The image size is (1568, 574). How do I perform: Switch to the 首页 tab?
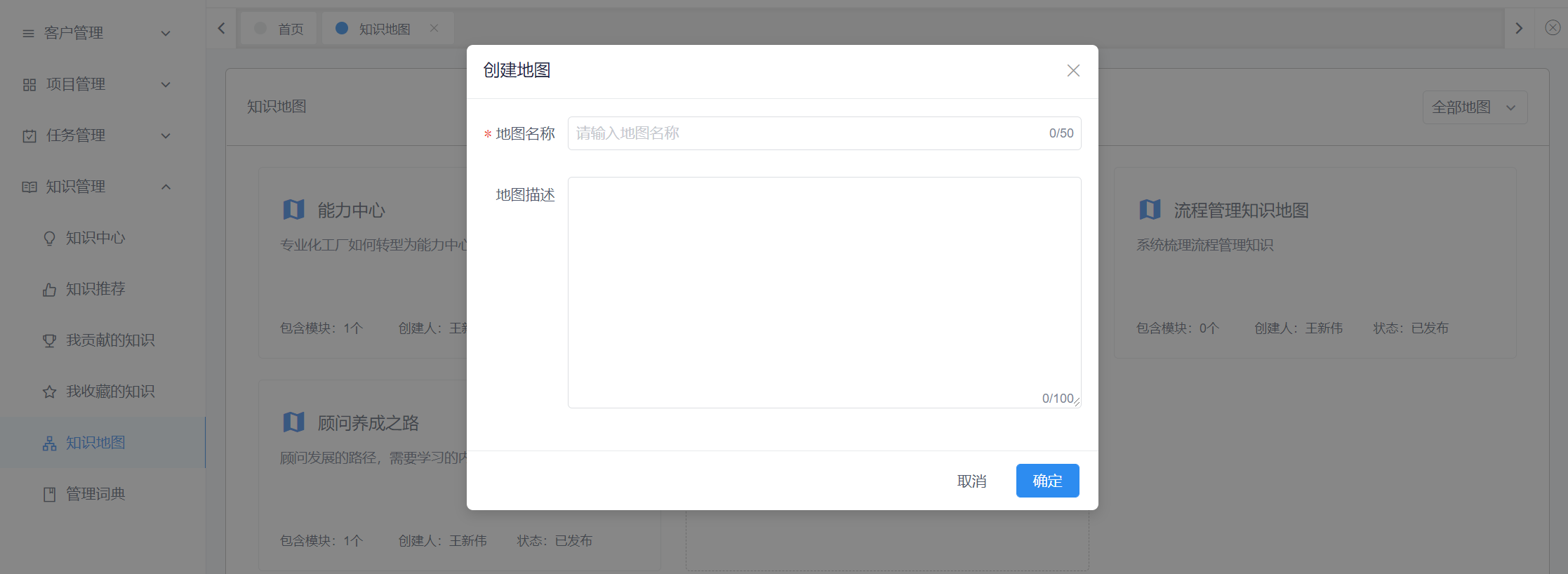(279, 28)
